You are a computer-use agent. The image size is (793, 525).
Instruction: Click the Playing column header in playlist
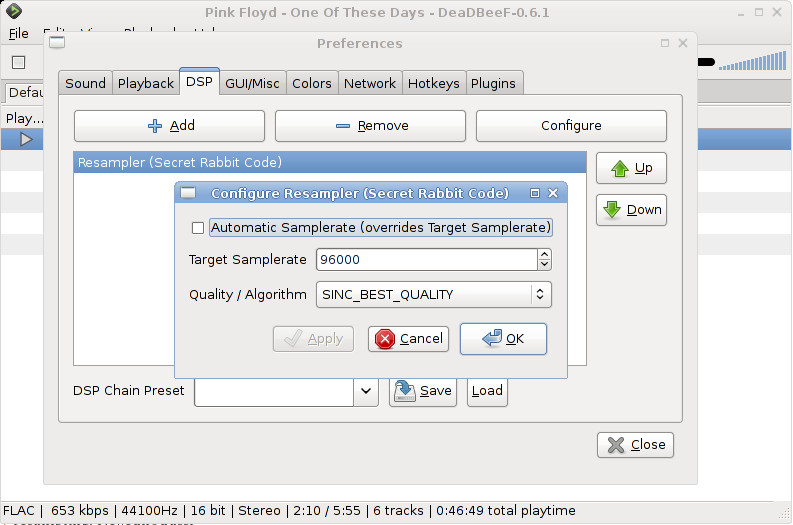(24, 118)
